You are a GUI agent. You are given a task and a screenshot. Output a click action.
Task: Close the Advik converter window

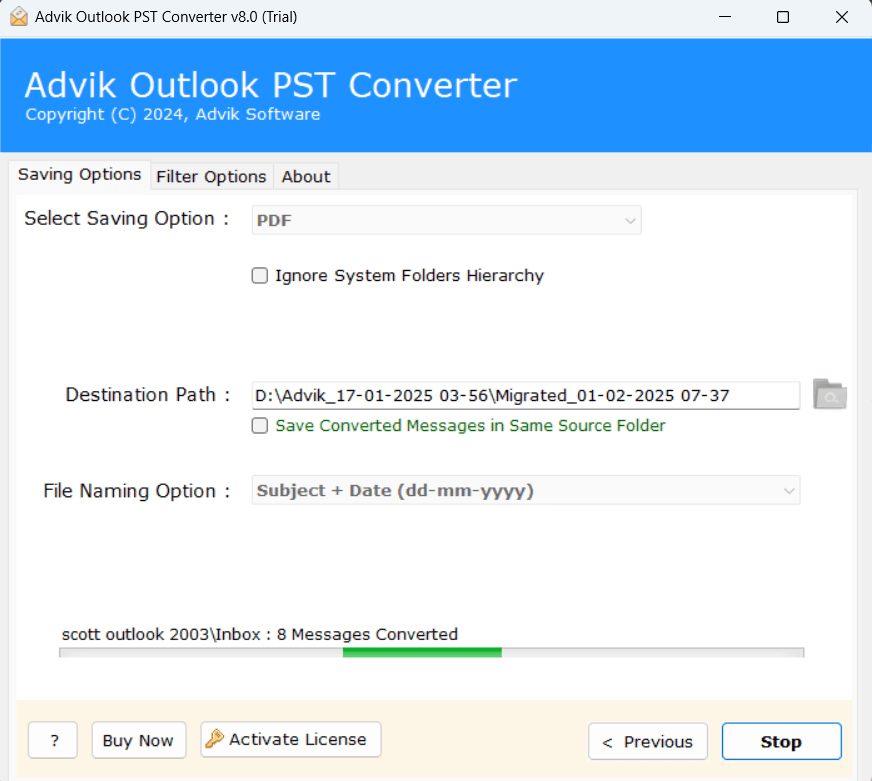[x=841, y=17]
